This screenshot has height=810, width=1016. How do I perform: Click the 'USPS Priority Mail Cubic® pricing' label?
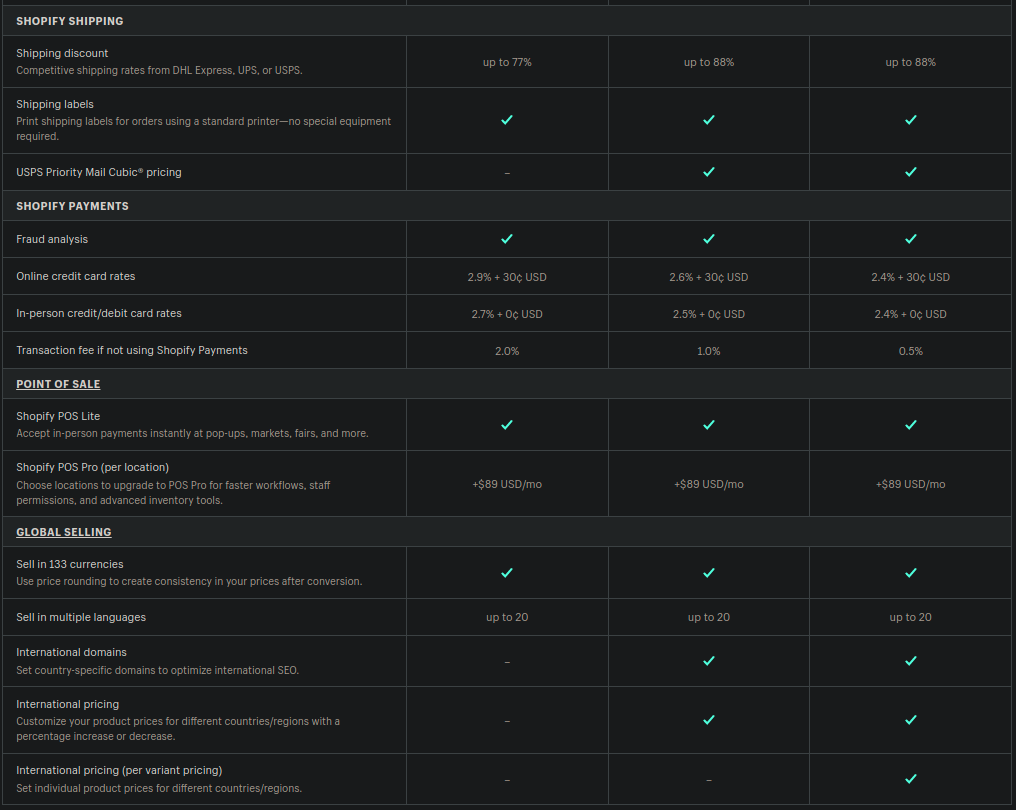click(98, 172)
